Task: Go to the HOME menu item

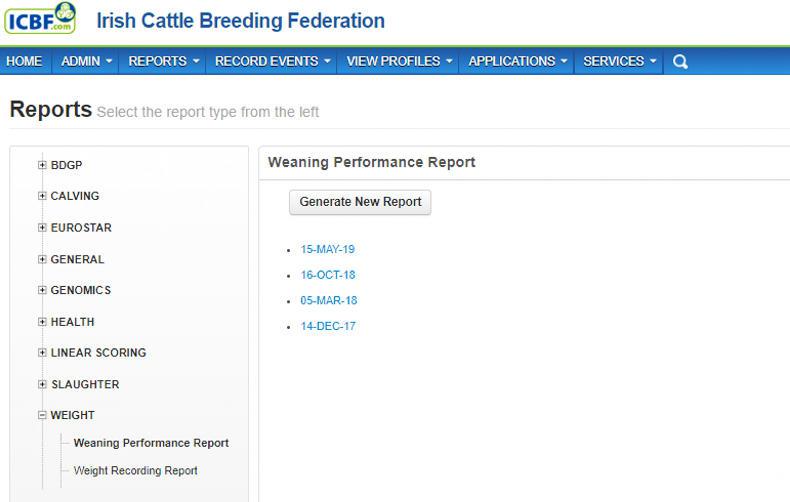Action: tap(24, 61)
